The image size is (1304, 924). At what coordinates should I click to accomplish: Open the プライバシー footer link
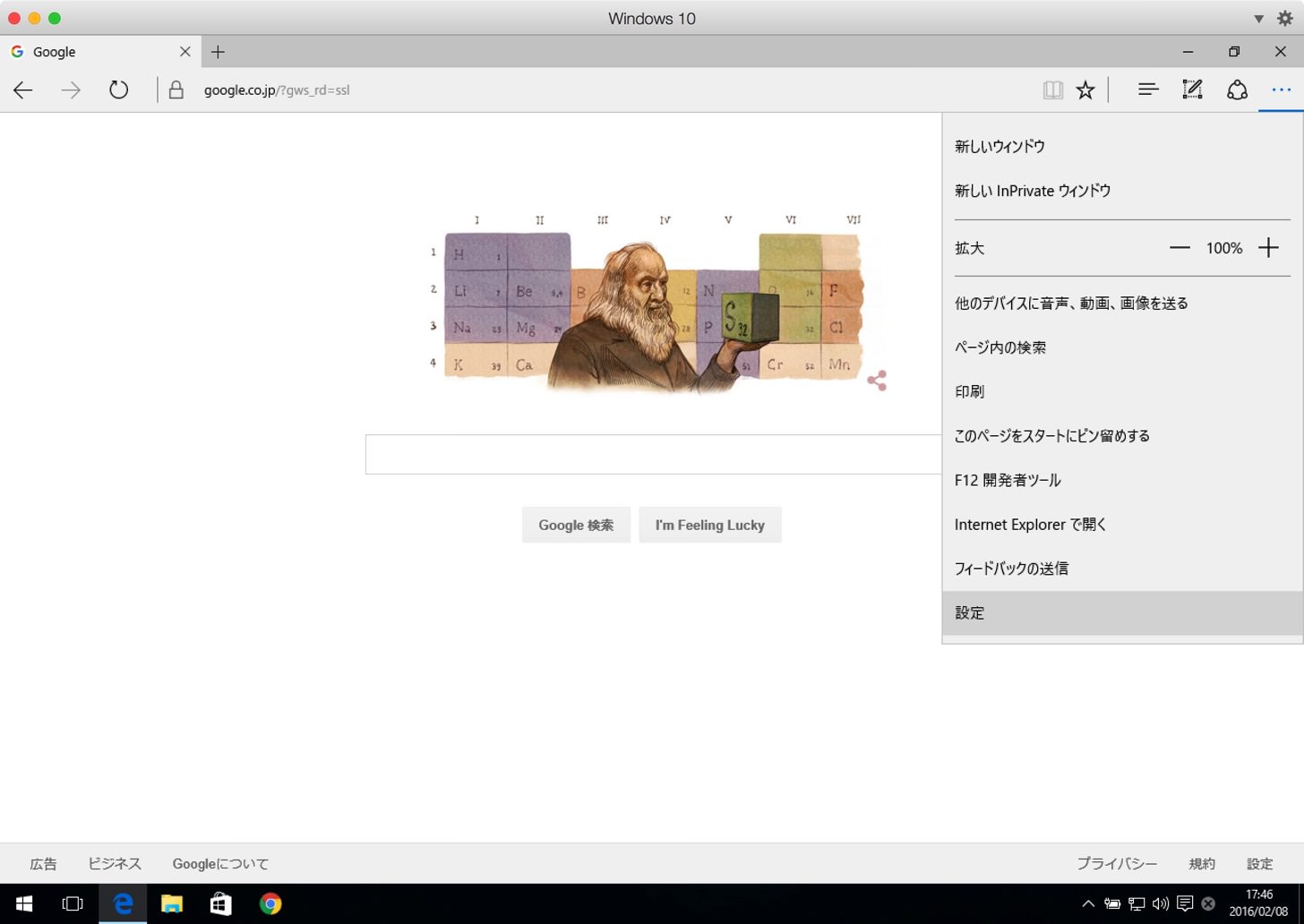tap(1117, 864)
